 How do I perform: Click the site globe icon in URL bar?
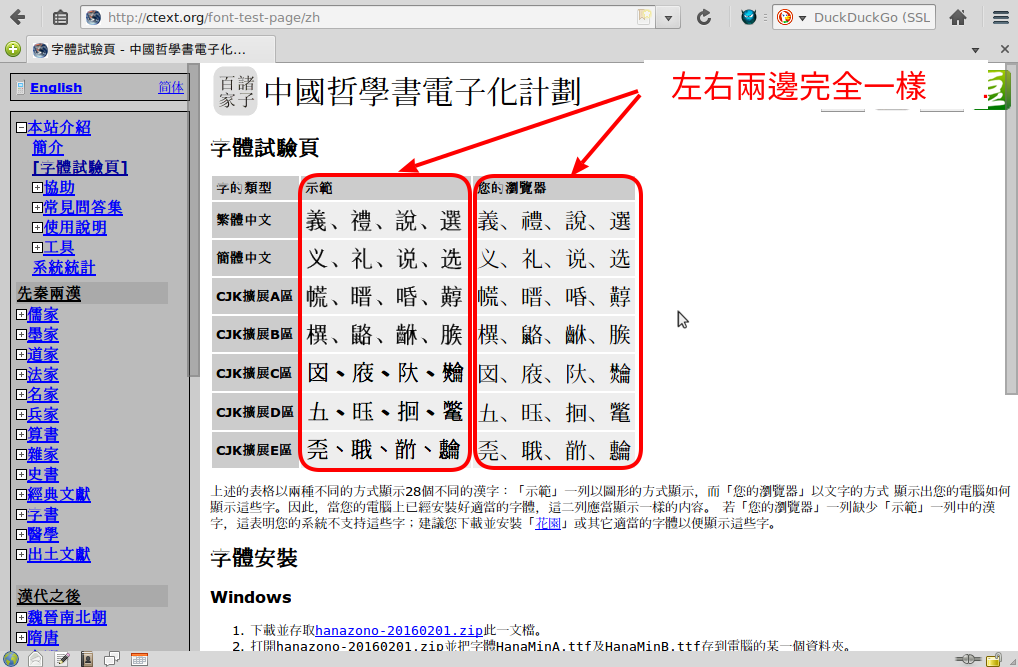point(93,18)
